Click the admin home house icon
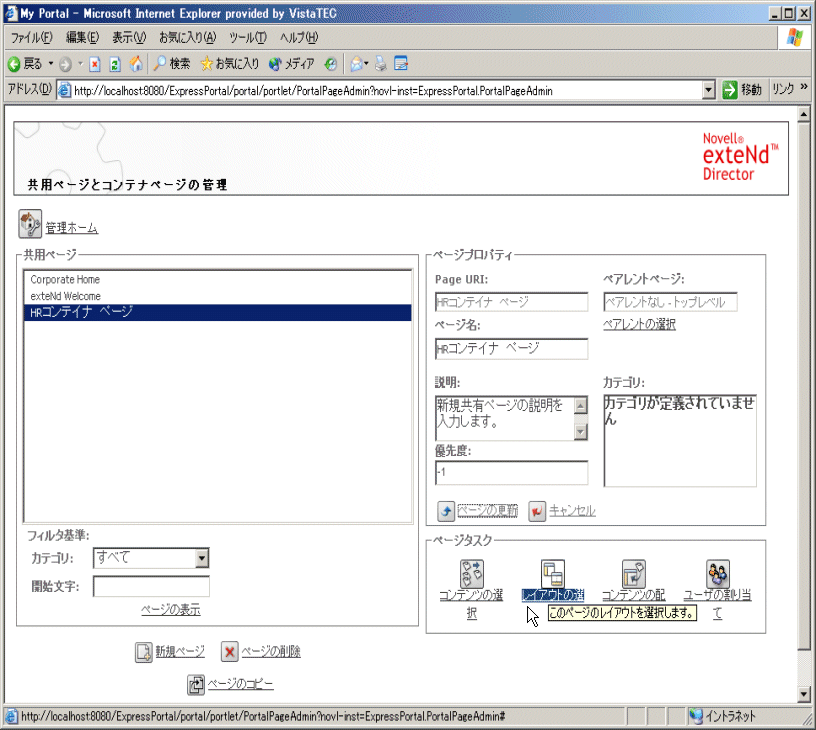Image resolution: width=816 pixels, height=730 pixels. [30, 224]
